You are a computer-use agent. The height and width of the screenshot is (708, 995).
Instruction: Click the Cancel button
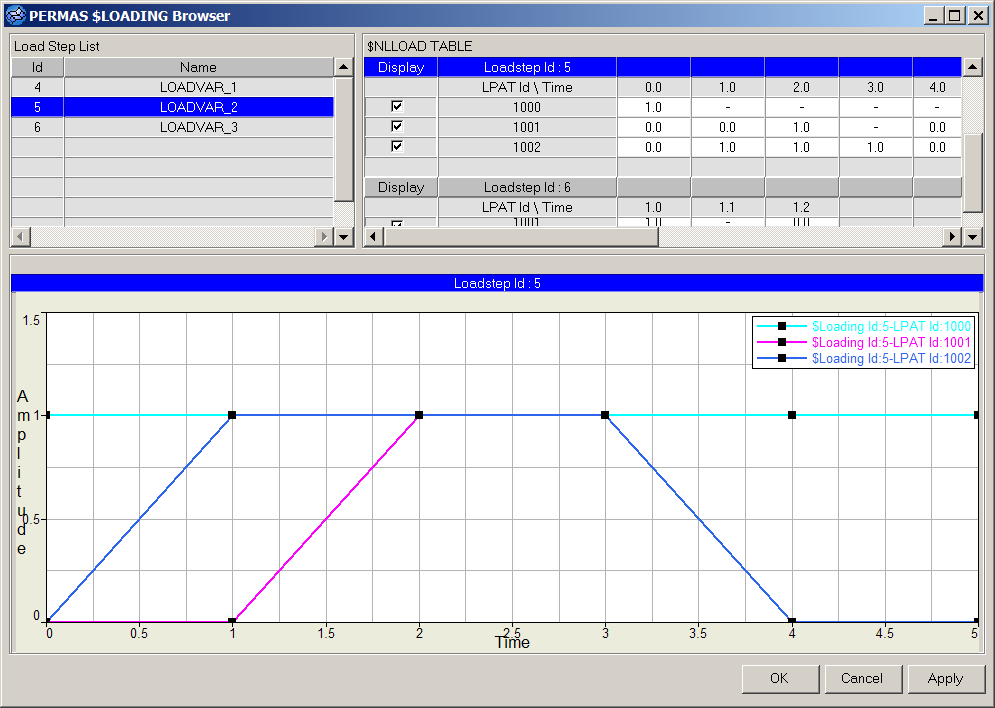861,678
